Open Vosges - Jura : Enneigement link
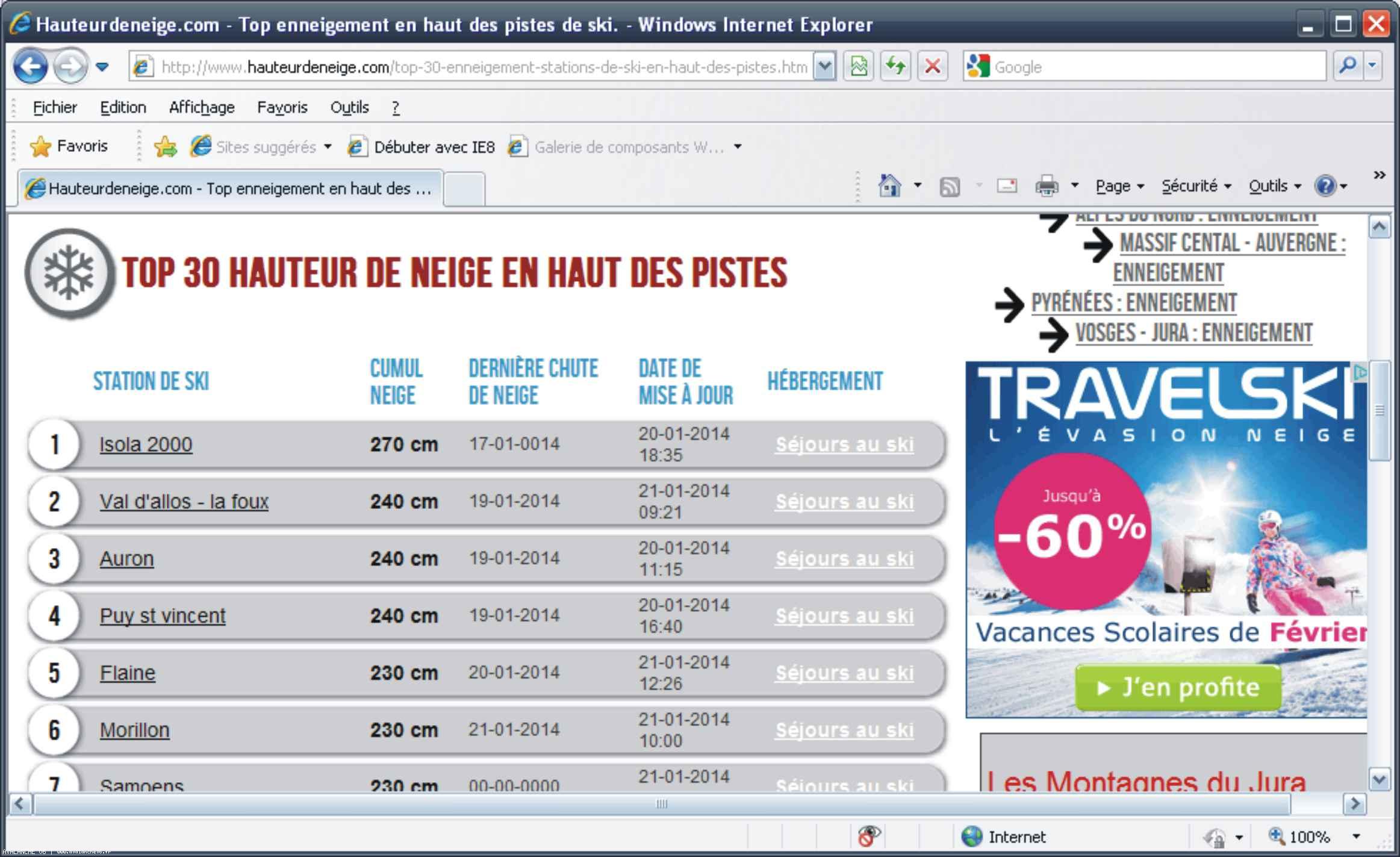 coord(1194,333)
